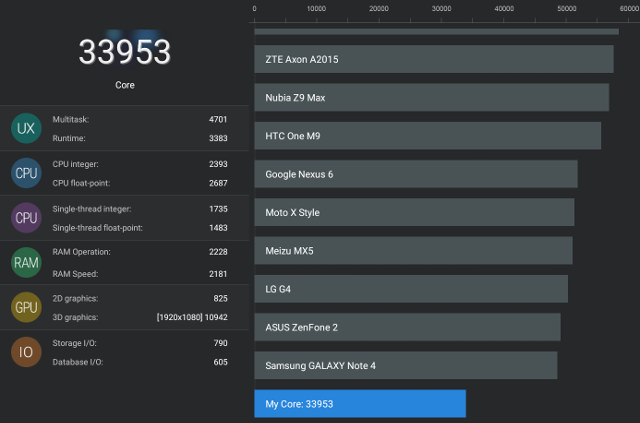This screenshot has width=640, height=423.
Task: Select the HTC One M9 bar
Action: click(428, 136)
